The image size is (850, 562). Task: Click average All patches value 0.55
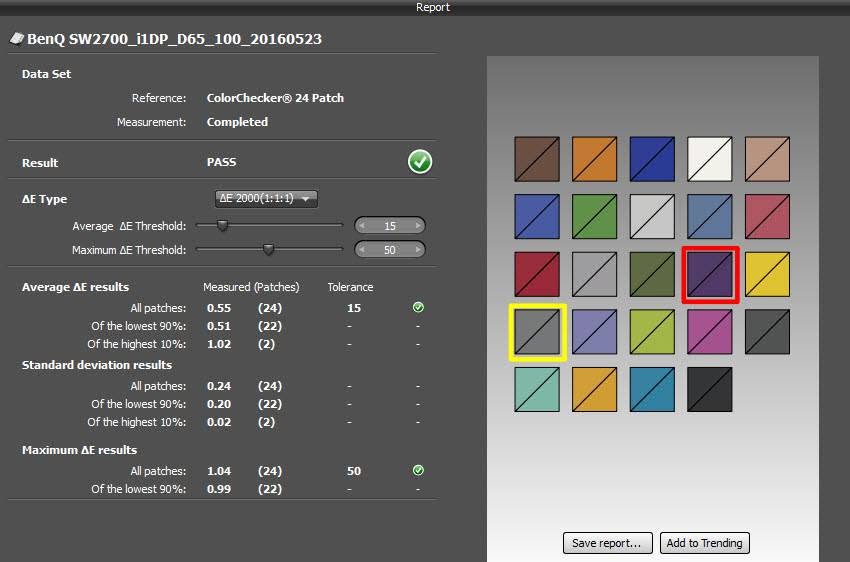coord(219,308)
